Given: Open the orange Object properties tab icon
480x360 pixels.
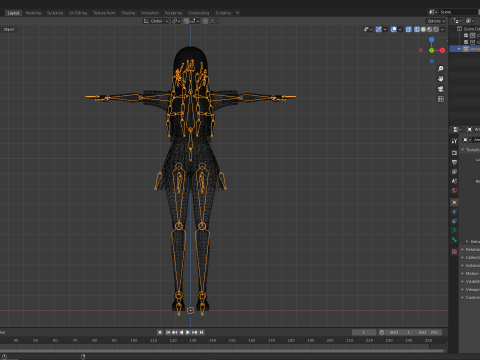Looking at the screenshot, I should point(454,202).
